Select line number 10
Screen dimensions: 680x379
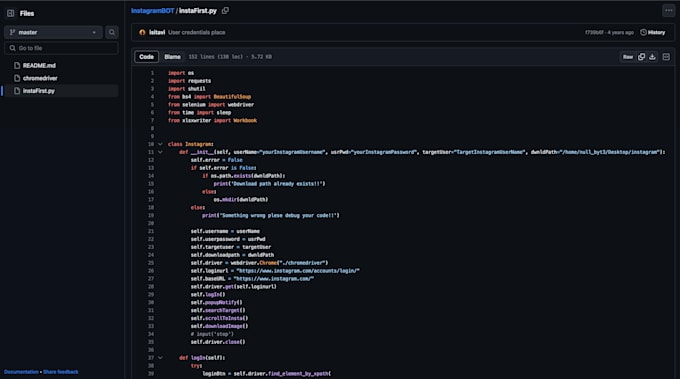pos(151,144)
